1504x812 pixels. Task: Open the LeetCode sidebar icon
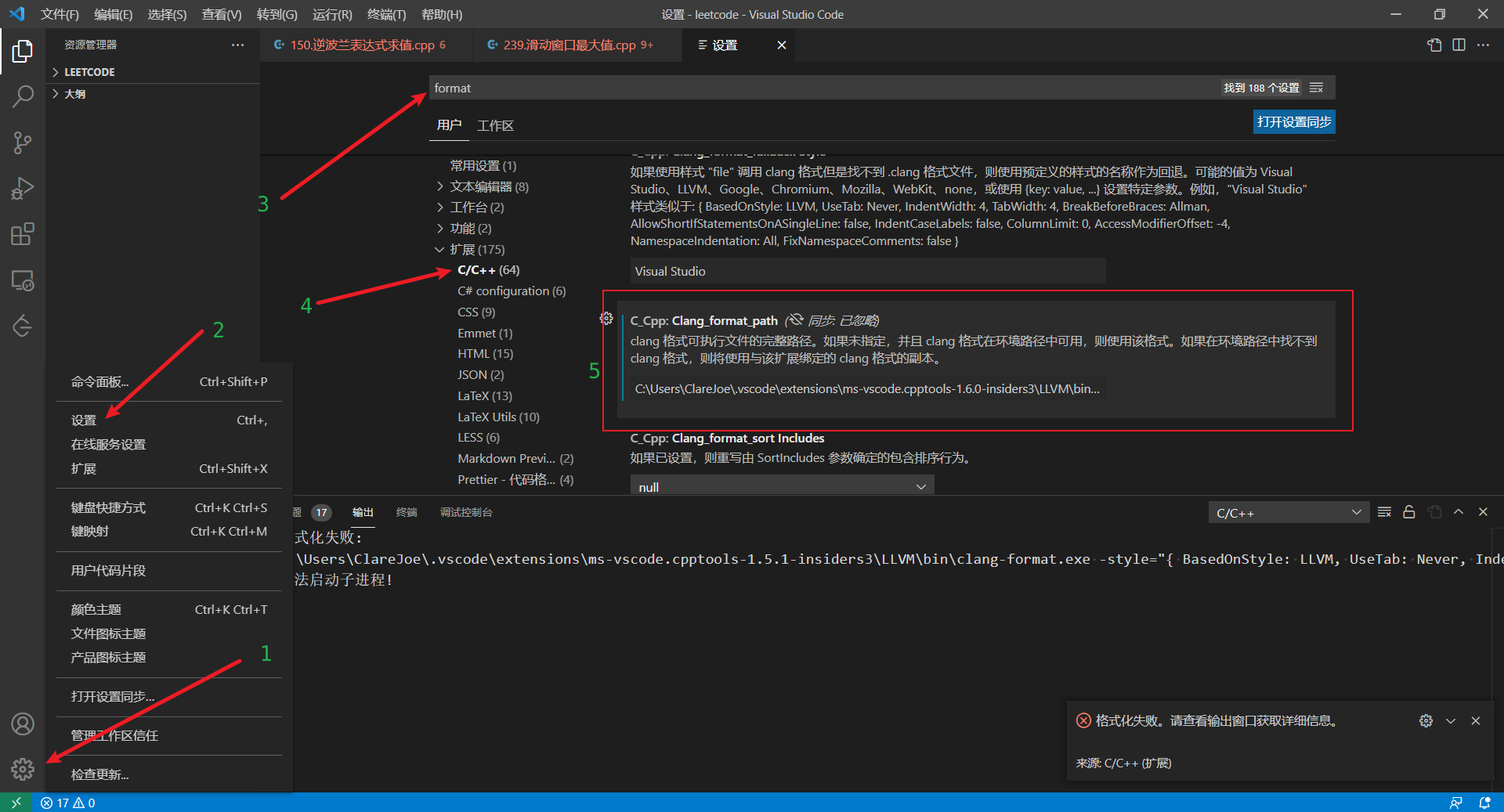tap(23, 326)
